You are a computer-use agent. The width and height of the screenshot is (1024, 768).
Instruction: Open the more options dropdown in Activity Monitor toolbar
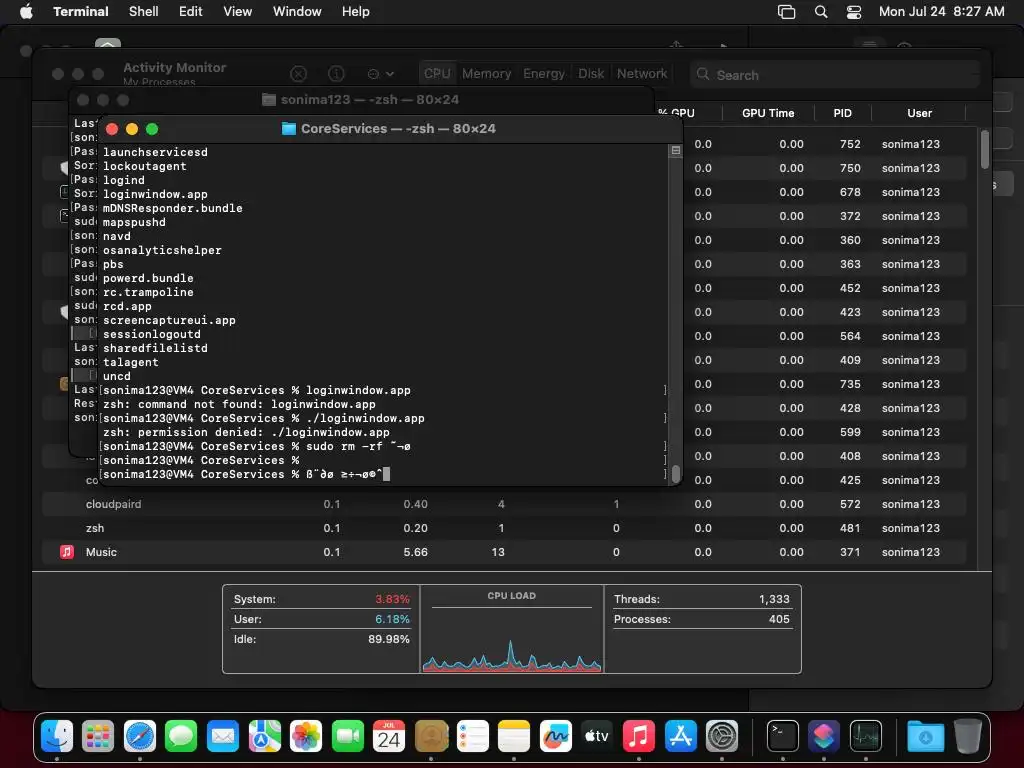(x=381, y=74)
